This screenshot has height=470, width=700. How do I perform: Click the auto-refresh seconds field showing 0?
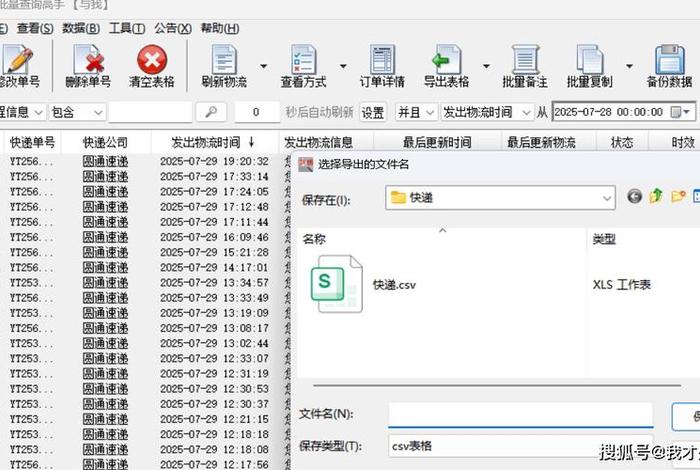point(256,112)
